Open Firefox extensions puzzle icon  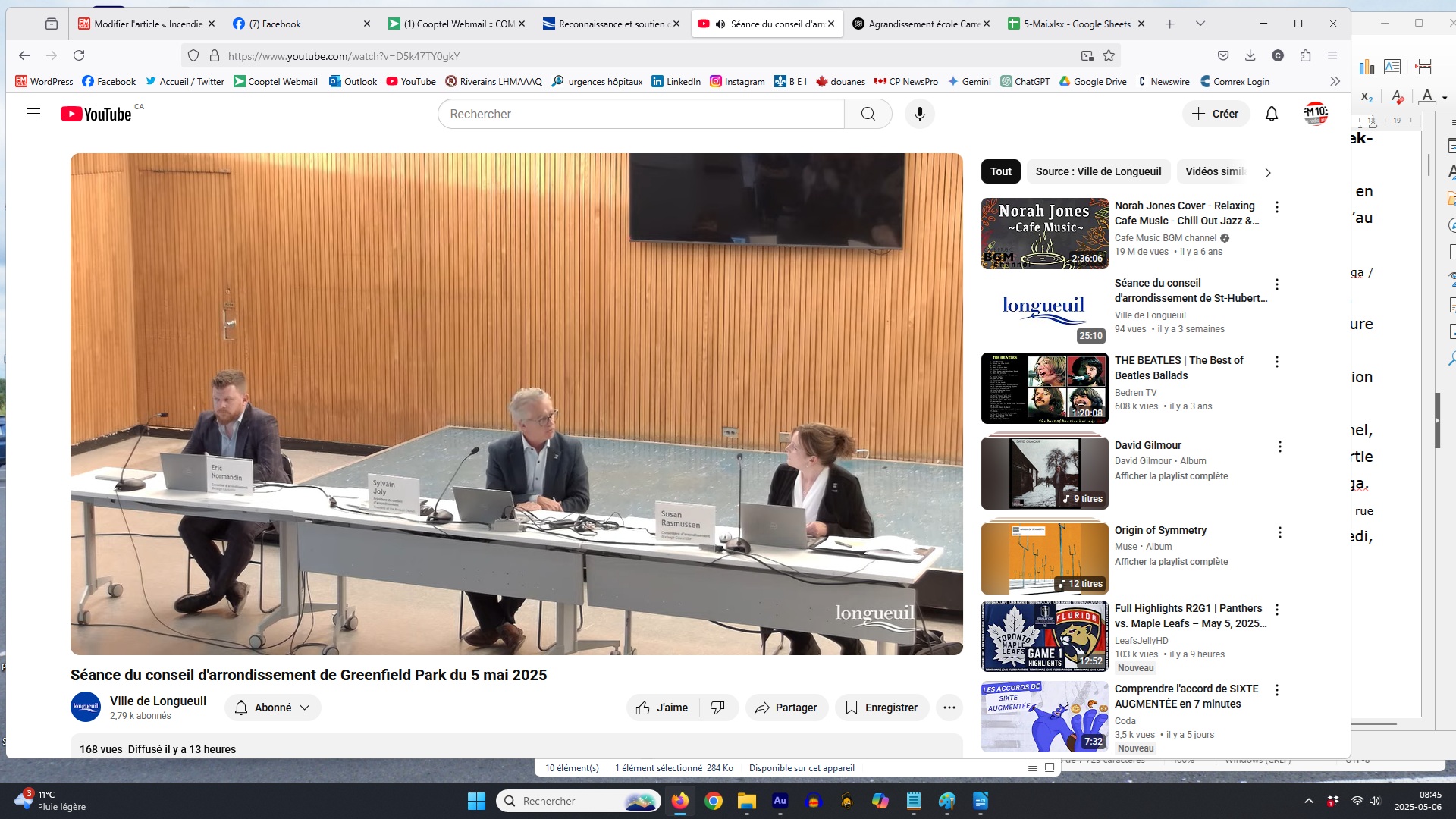tap(1305, 55)
